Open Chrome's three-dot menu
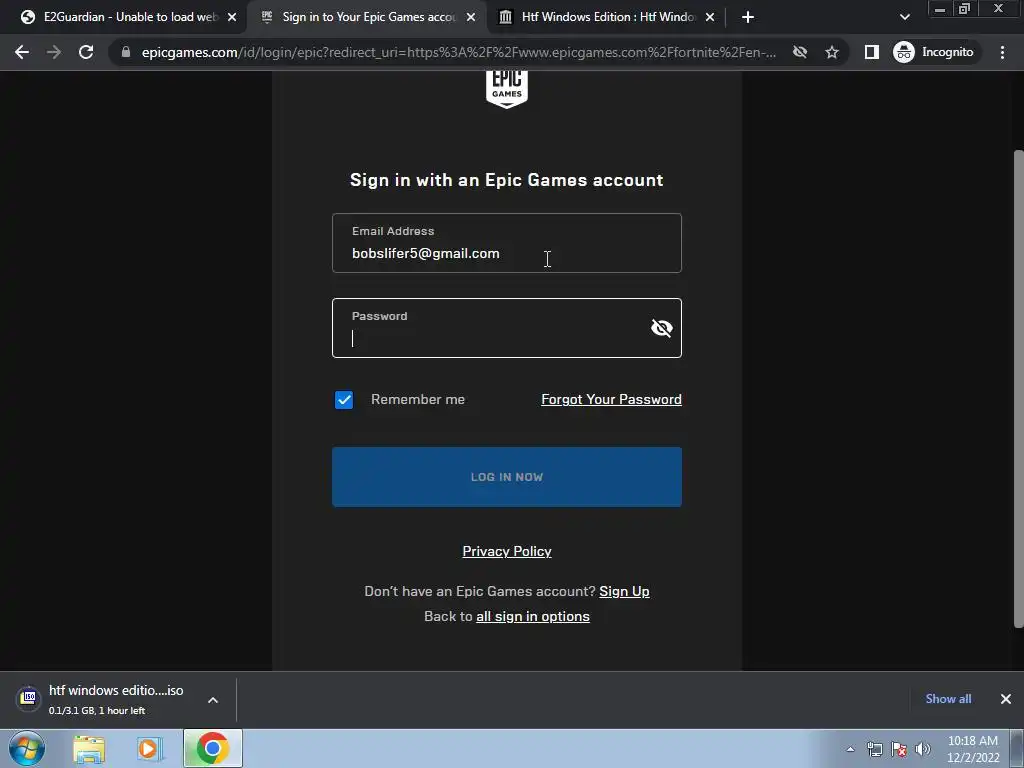 [x=1002, y=52]
